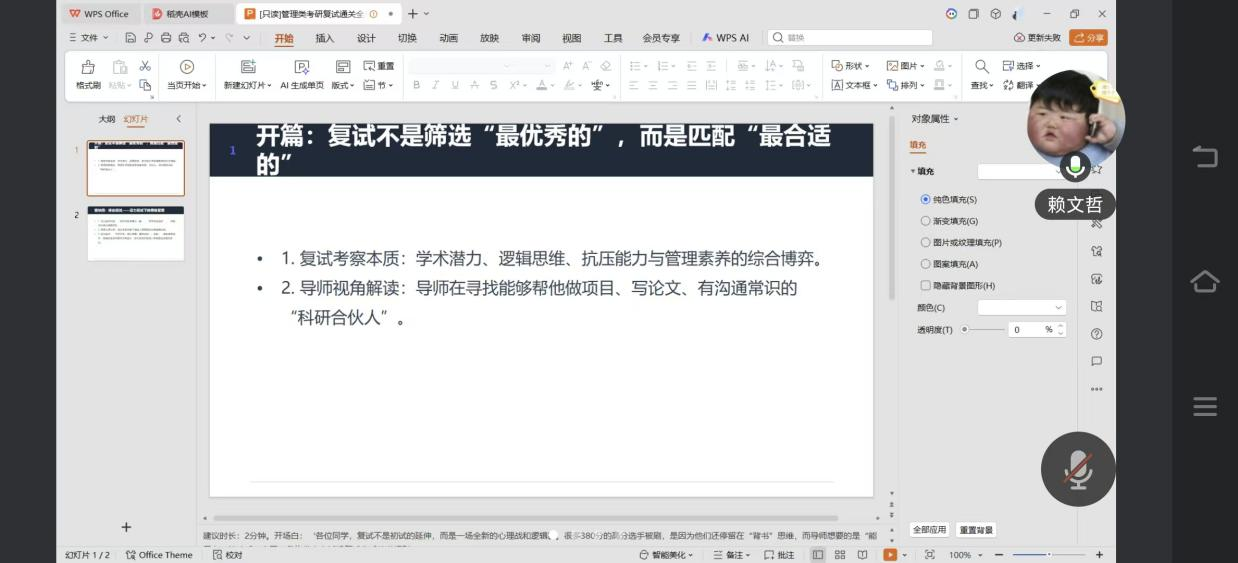Click the print icon in quick toolbar
1238x563 pixels.
pyautogui.click(x=166, y=38)
